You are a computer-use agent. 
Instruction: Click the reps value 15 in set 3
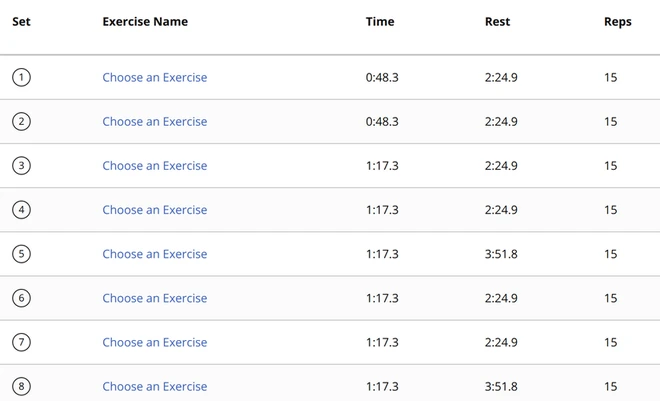click(611, 166)
